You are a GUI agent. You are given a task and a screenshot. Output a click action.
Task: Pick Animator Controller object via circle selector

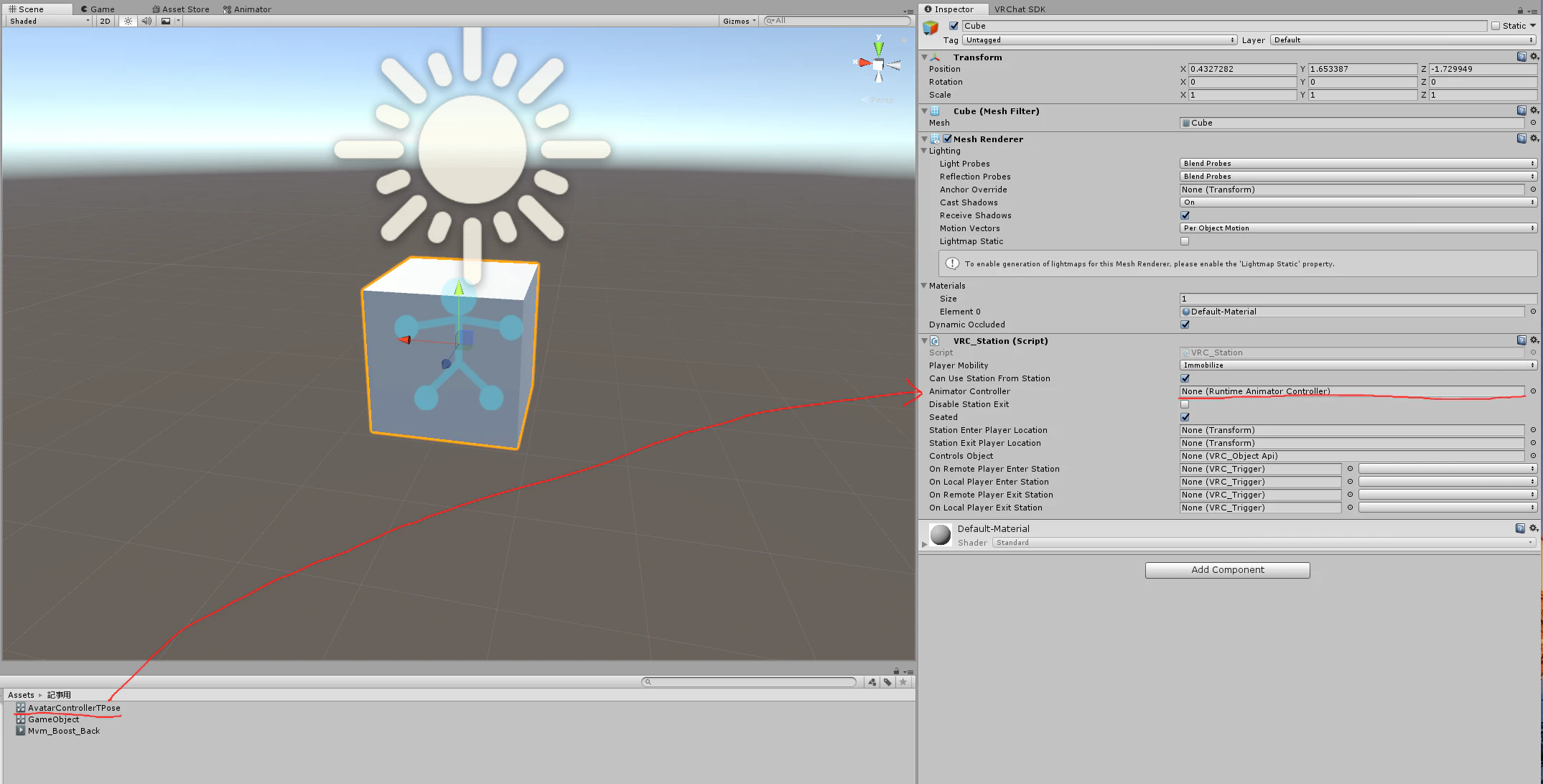(x=1533, y=391)
